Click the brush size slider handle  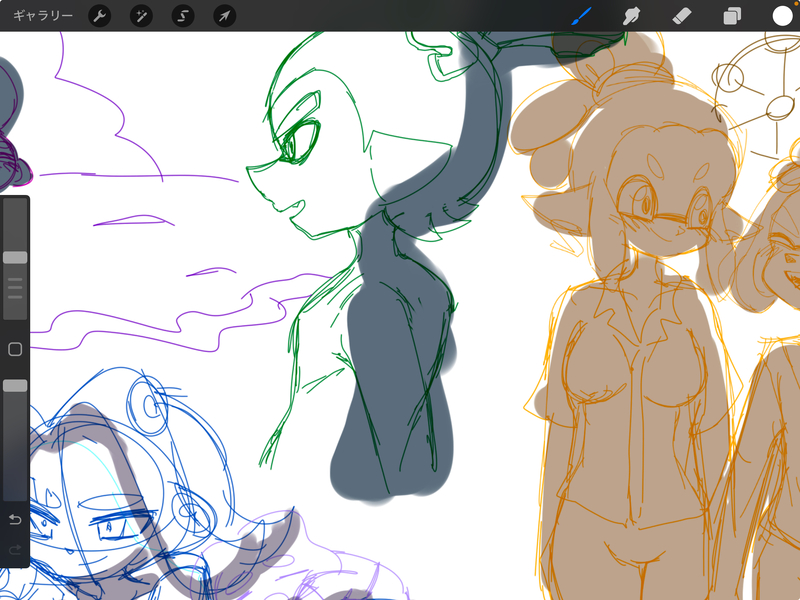(15, 257)
